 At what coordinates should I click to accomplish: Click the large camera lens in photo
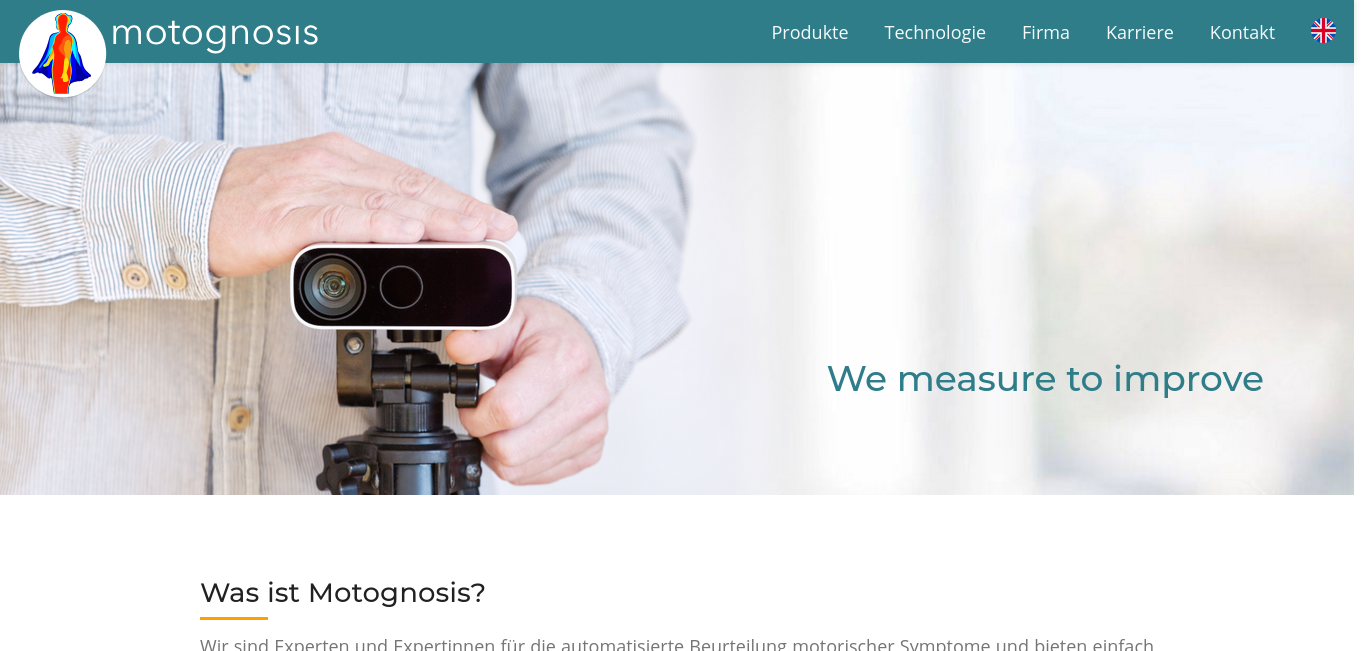tap(329, 286)
